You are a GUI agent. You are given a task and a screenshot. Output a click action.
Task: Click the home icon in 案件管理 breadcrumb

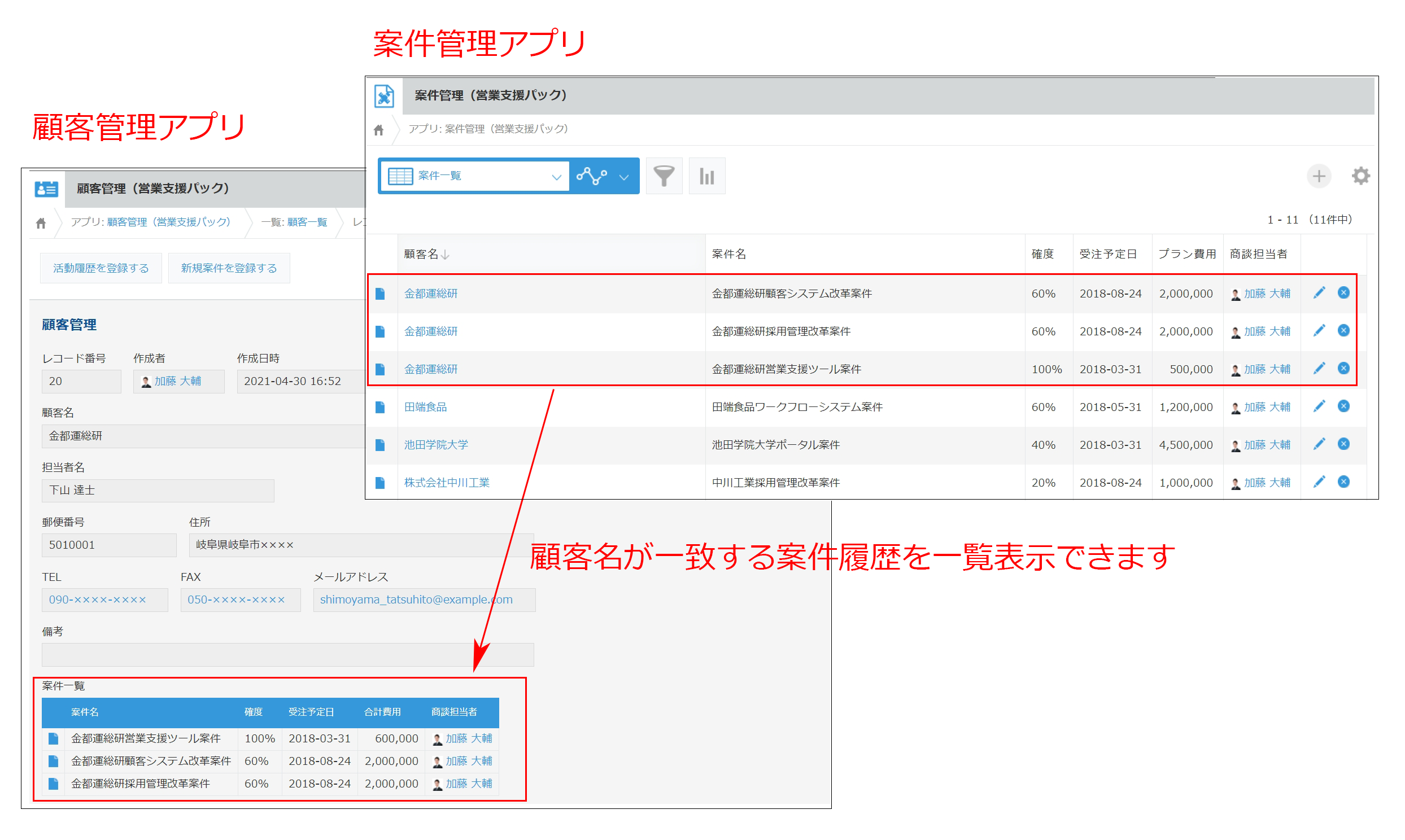378,130
